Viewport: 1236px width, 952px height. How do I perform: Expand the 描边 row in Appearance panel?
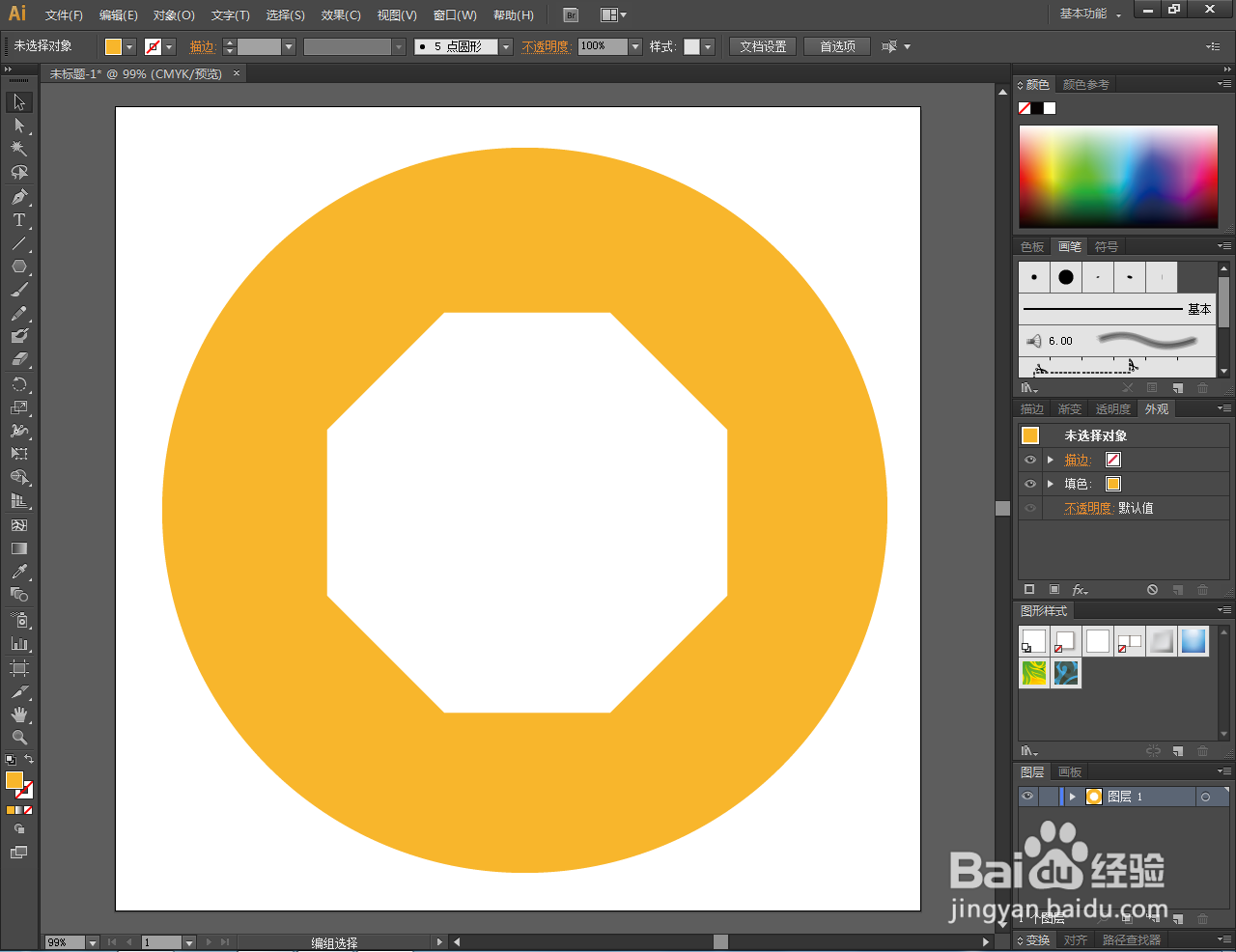[x=1051, y=460]
